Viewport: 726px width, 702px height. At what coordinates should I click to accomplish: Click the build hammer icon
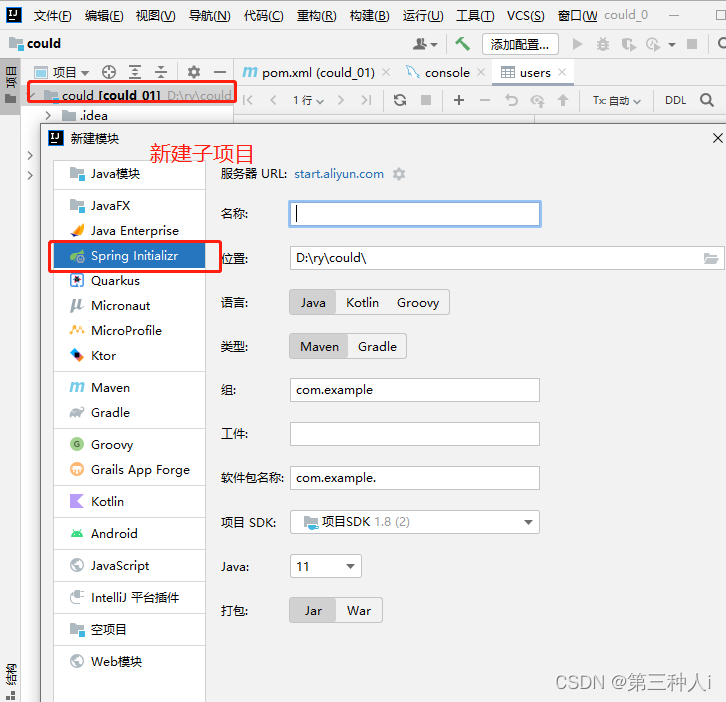(462, 44)
